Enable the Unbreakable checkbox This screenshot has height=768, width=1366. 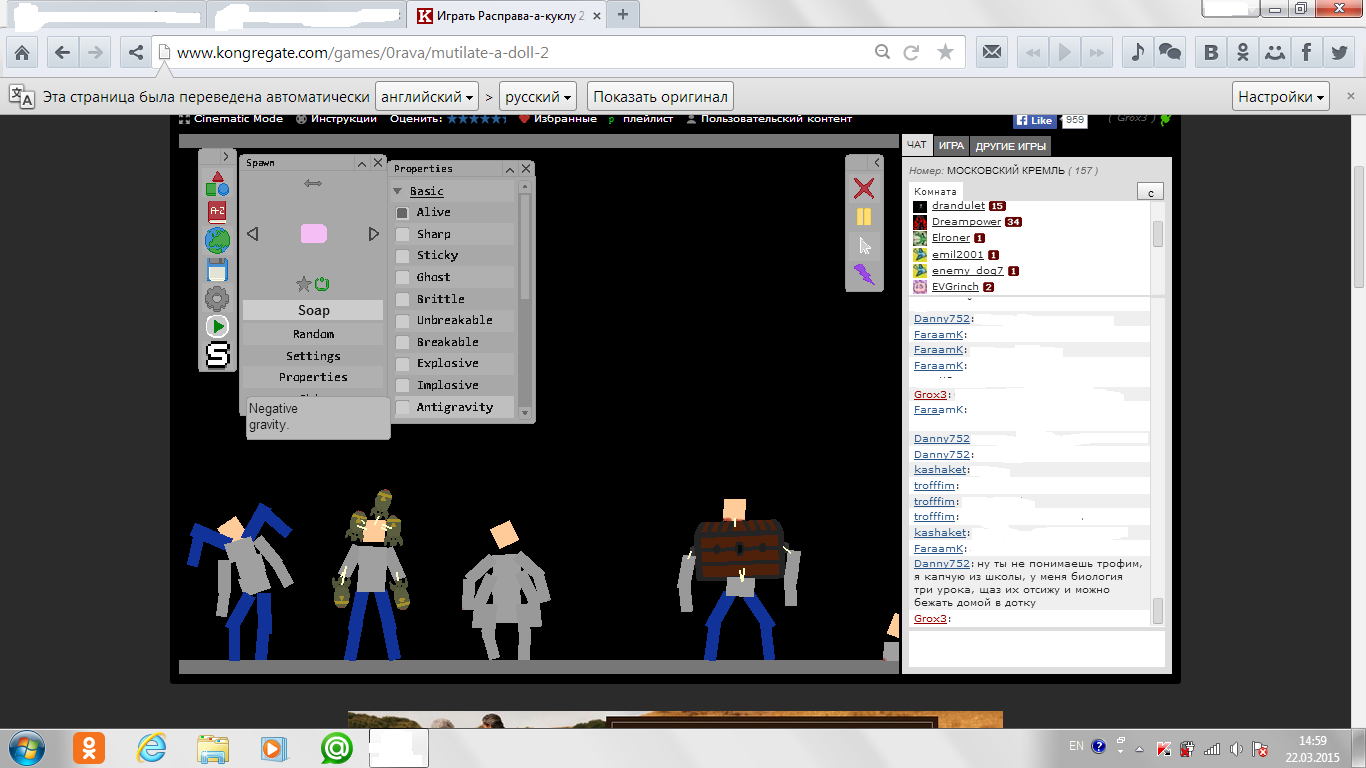point(402,321)
